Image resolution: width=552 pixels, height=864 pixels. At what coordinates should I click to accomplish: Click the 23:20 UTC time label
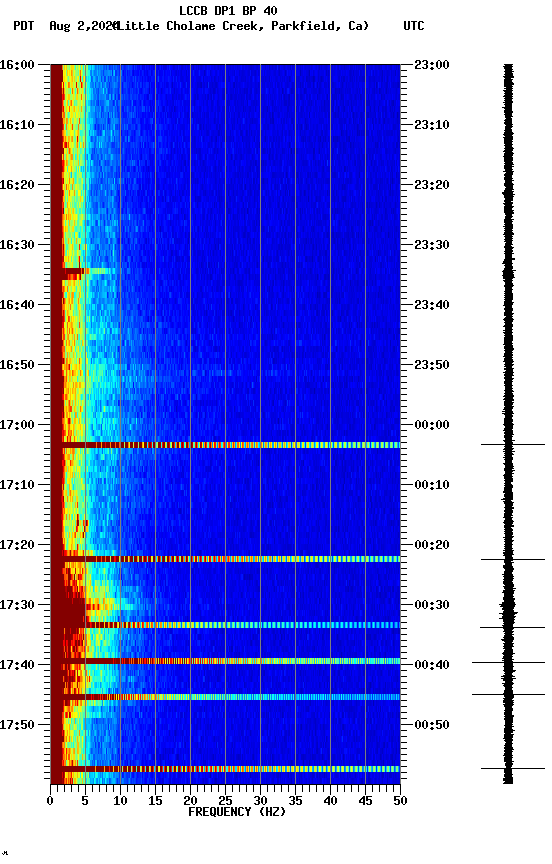click(x=432, y=185)
